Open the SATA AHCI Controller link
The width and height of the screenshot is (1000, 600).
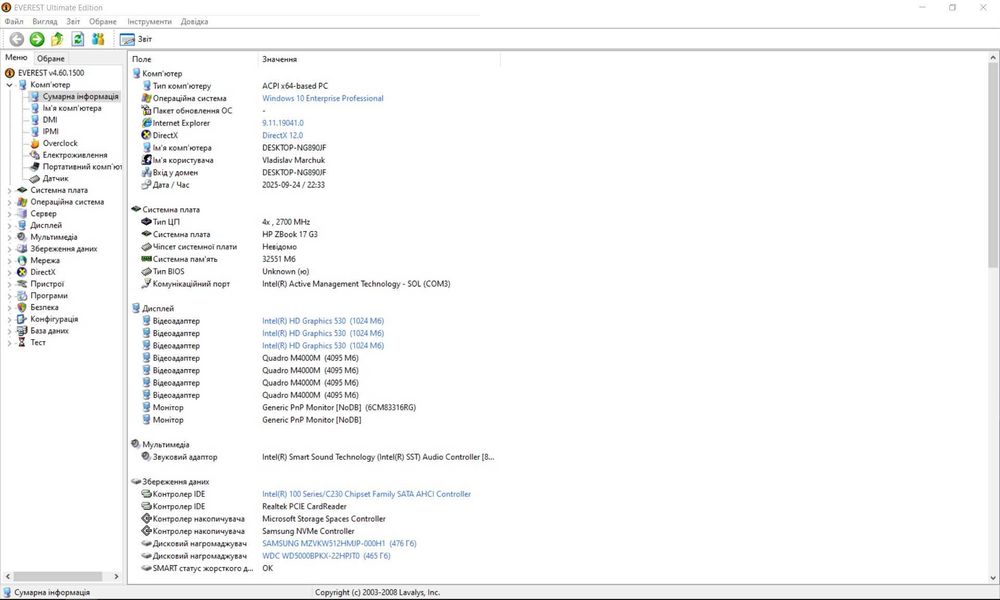click(x=366, y=494)
